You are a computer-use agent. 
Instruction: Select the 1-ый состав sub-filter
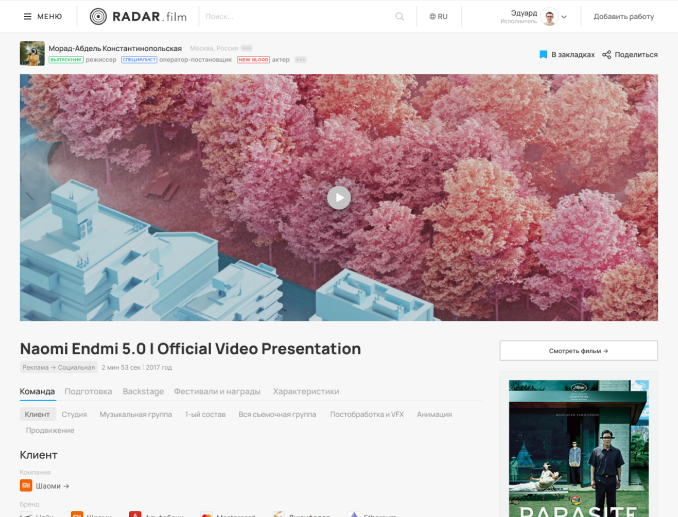pyautogui.click(x=205, y=414)
